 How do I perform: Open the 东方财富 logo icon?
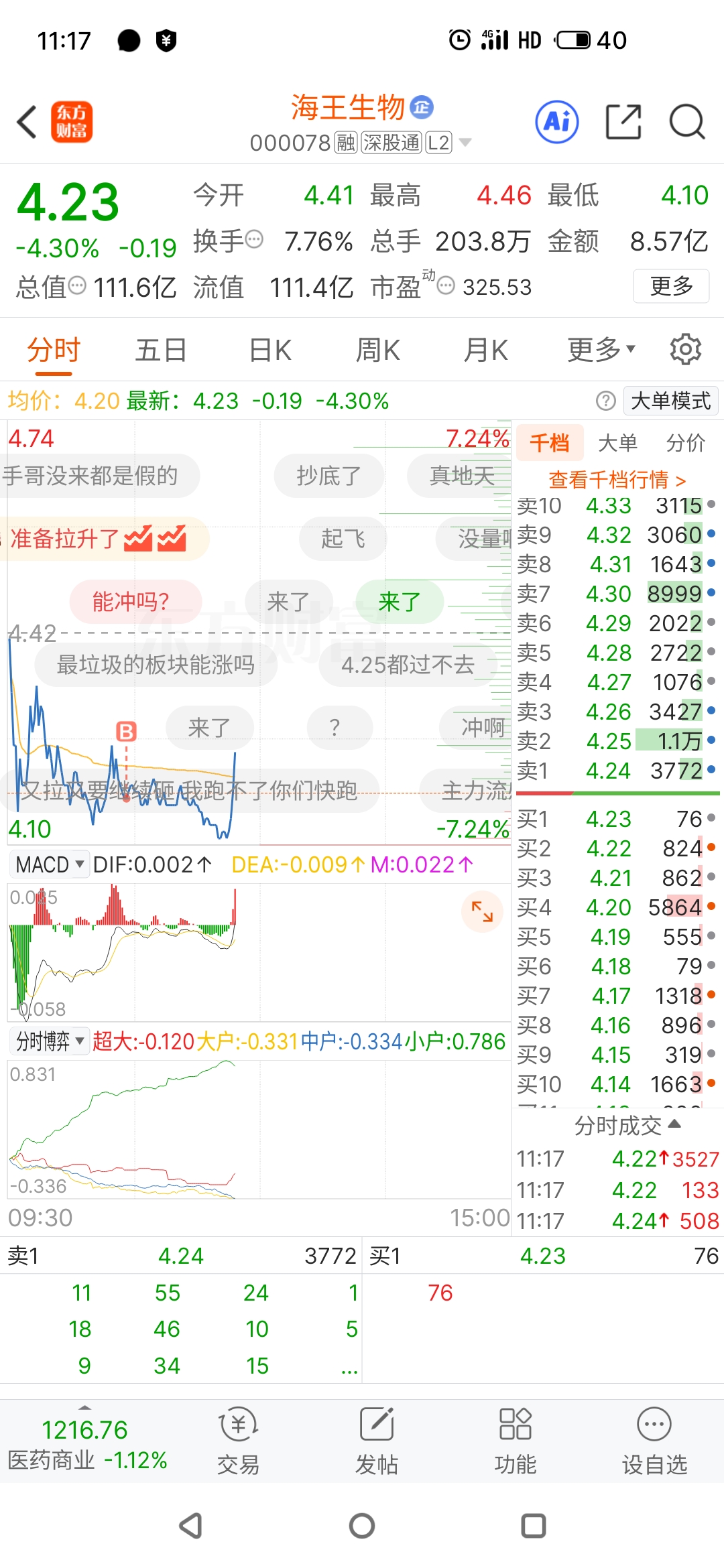(72, 122)
